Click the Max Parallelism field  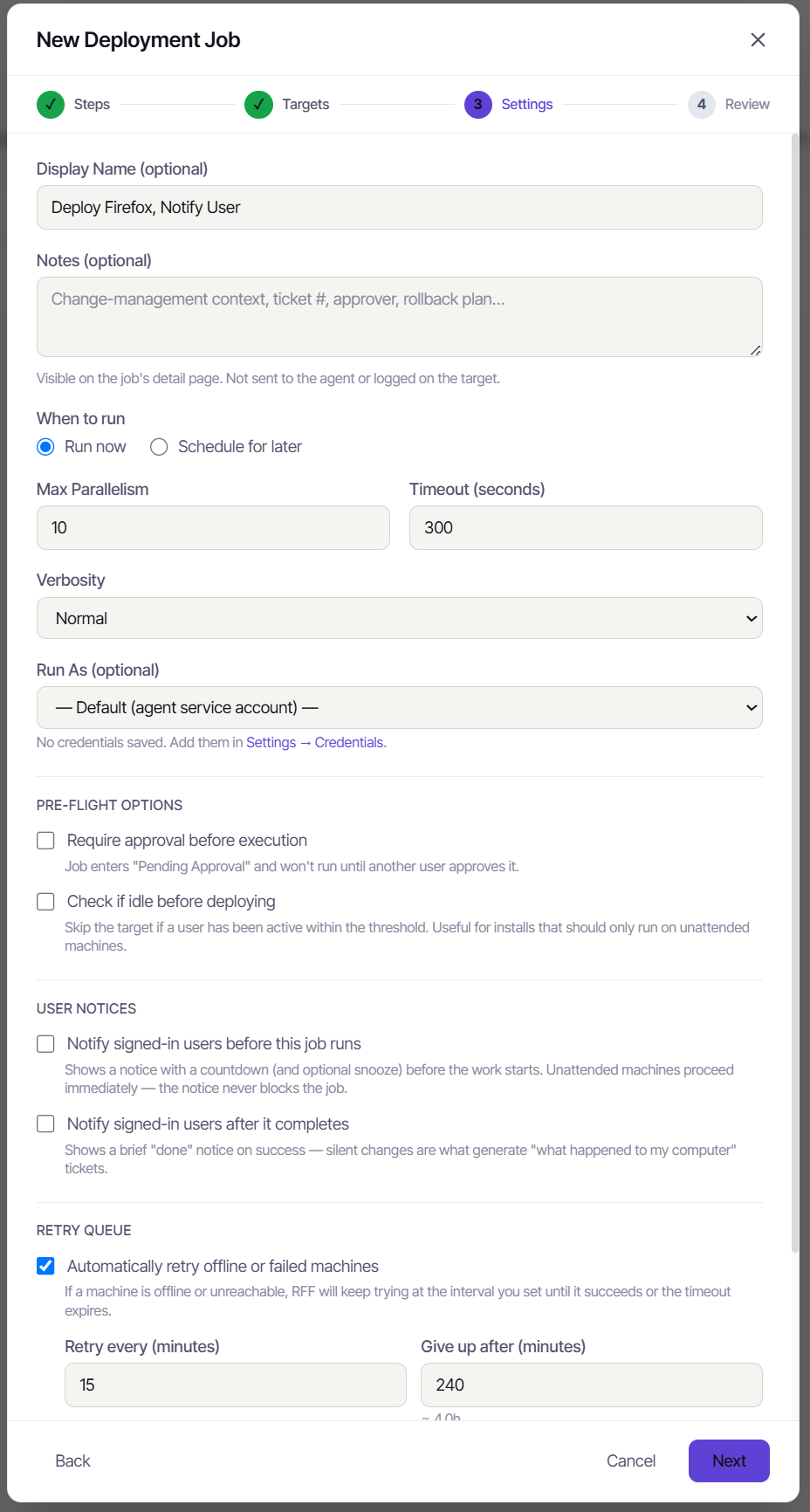click(213, 528)
